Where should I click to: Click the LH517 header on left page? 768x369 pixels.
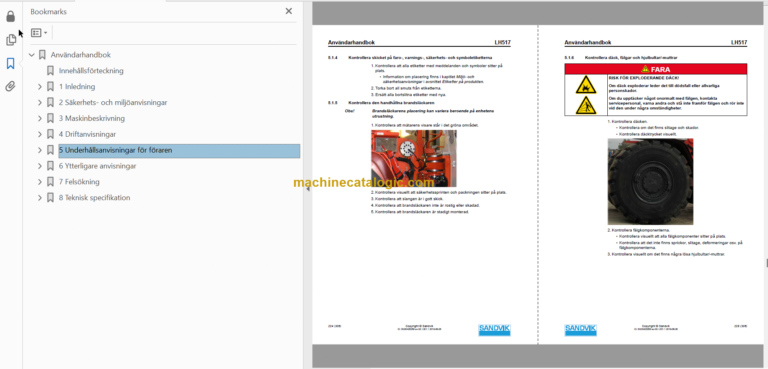coord(502,43)
